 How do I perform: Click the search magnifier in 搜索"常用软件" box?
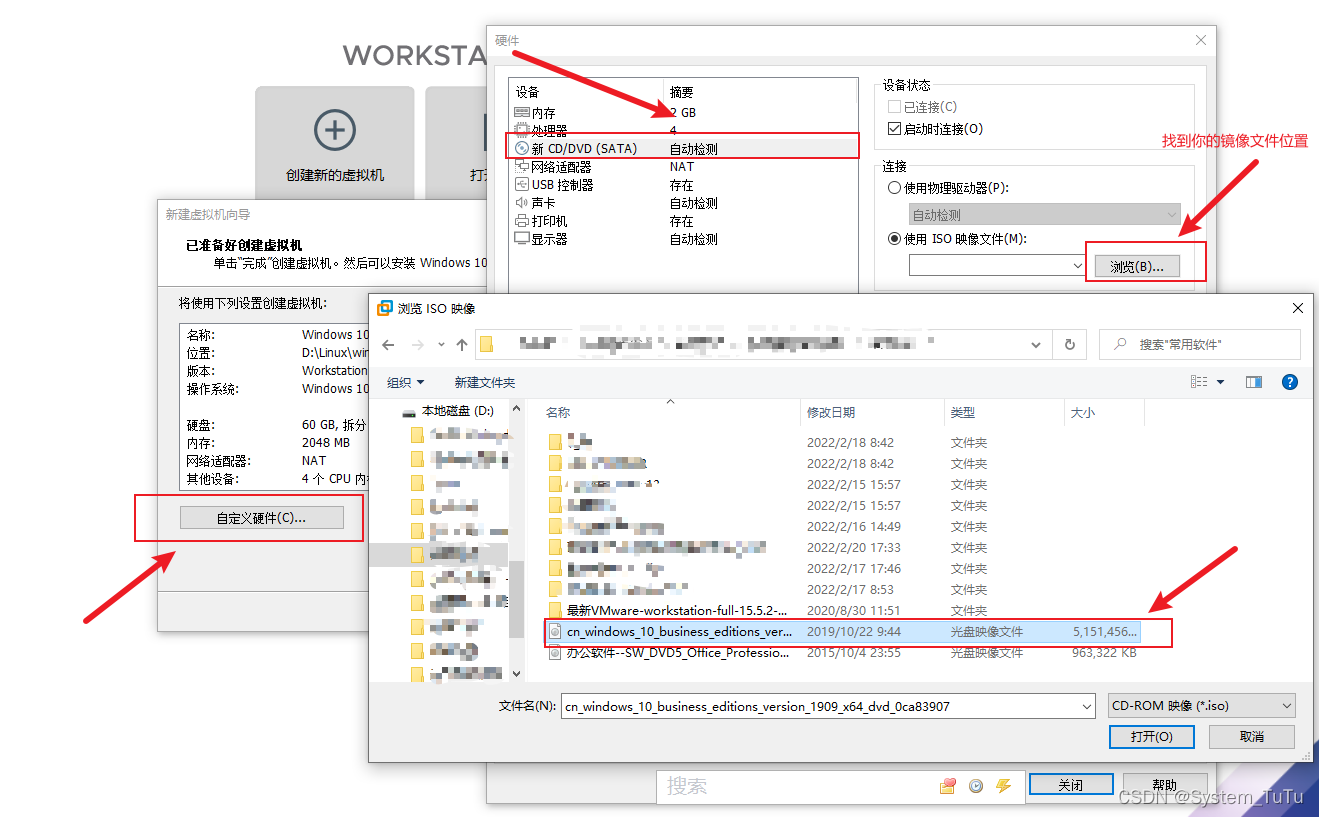pyautogui.click(x=1119, y=344)
